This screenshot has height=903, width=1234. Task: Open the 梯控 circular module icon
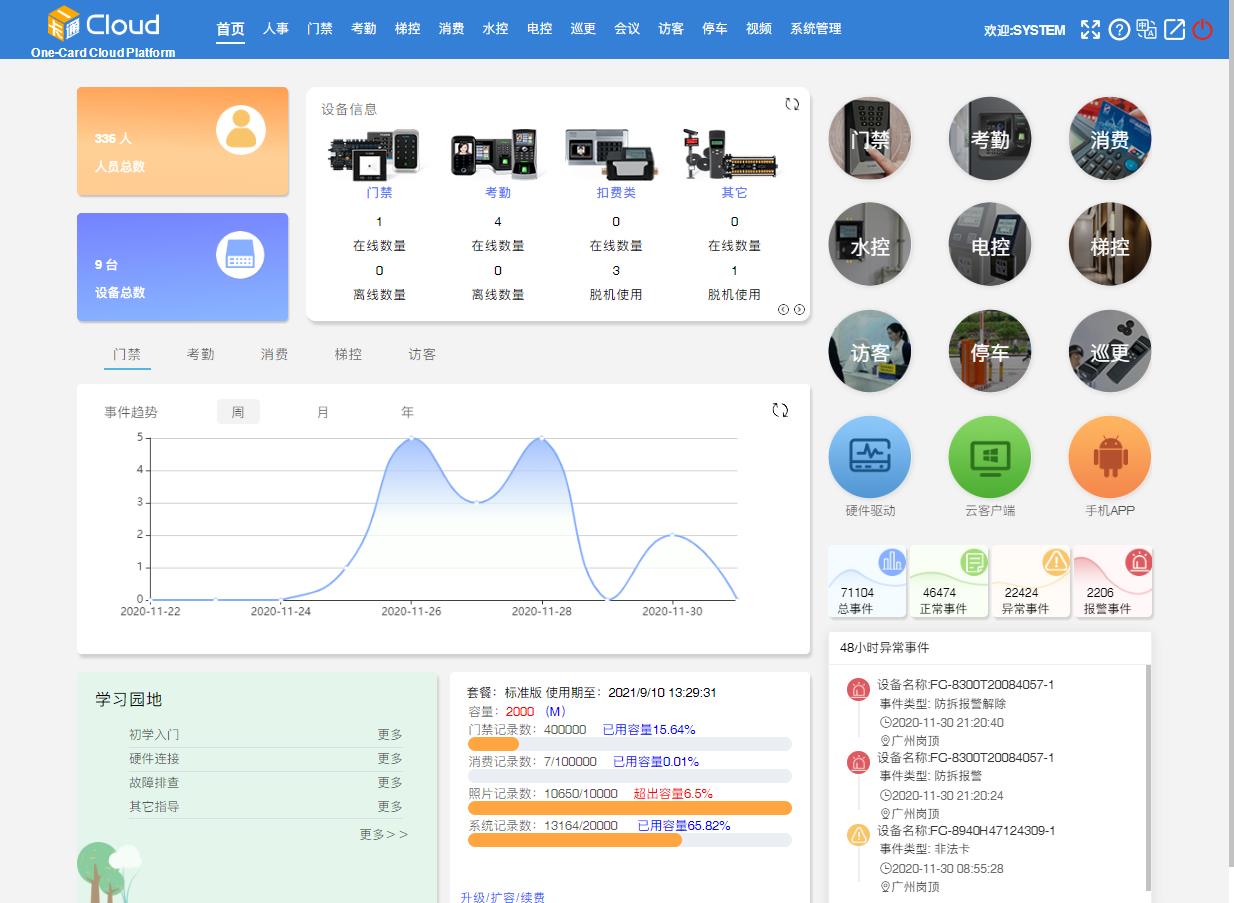coord(1109,244)
